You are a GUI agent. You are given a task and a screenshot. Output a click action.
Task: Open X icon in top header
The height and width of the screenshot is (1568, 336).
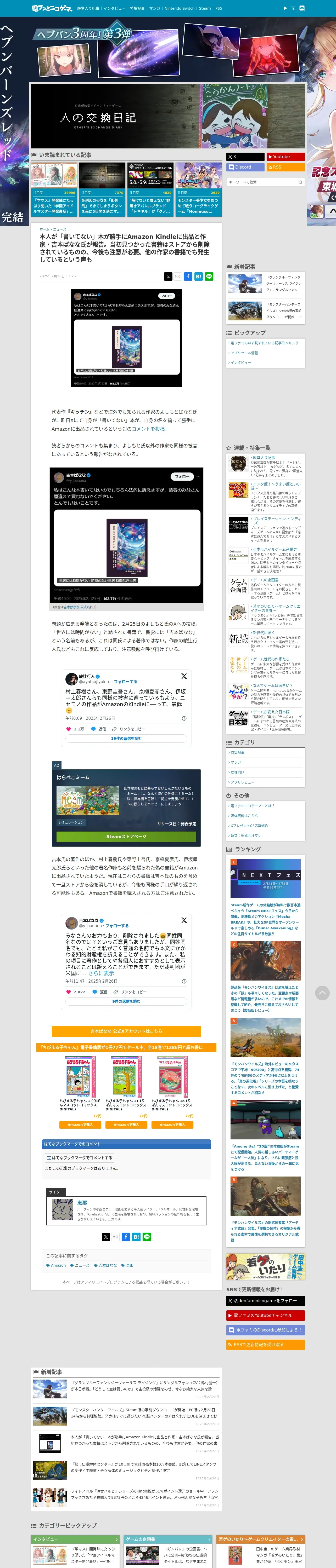293,9
